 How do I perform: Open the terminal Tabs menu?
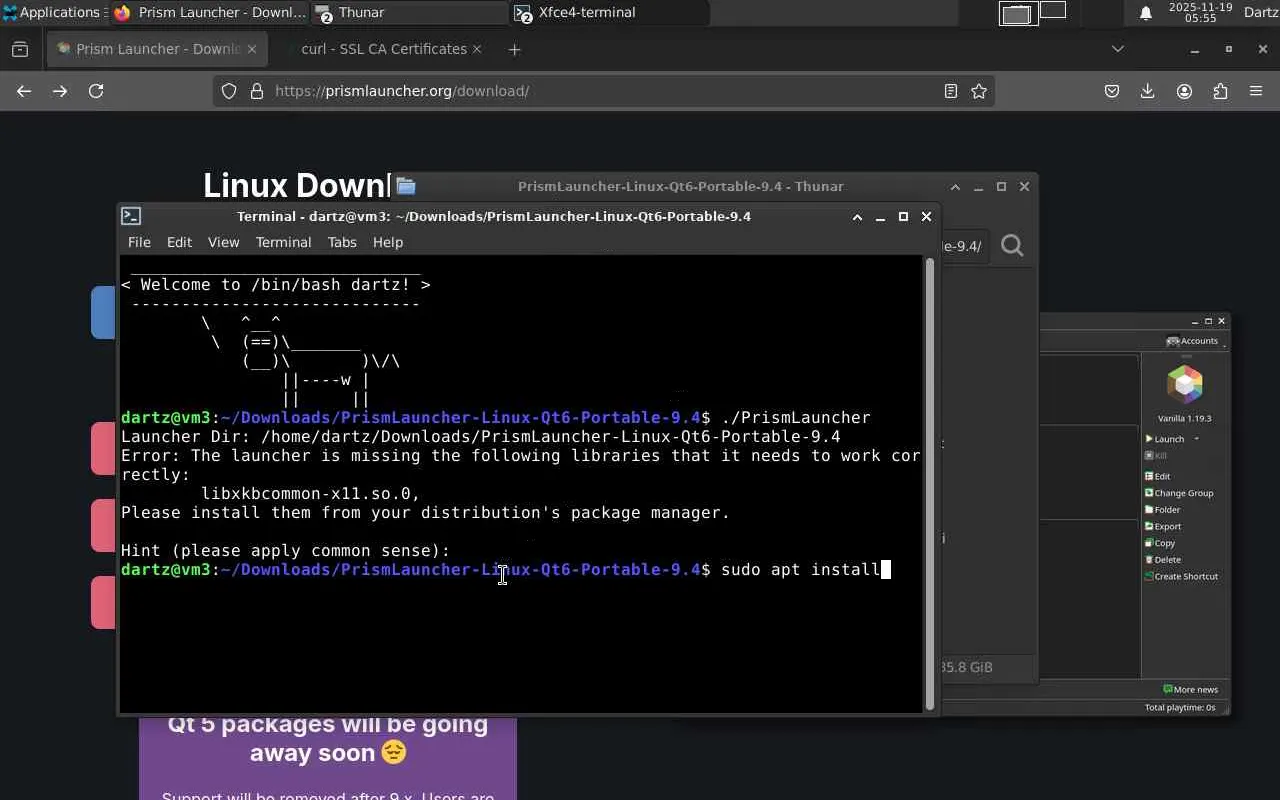pos(342,242)
